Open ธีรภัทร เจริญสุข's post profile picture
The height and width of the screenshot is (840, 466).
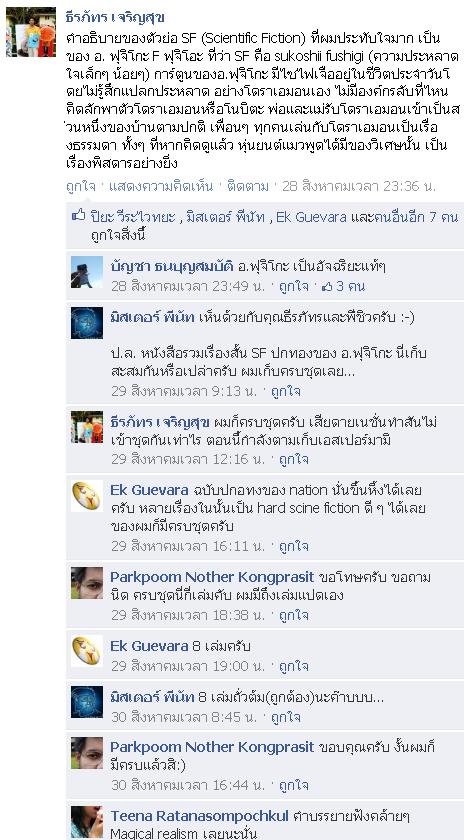click(31, 32)
